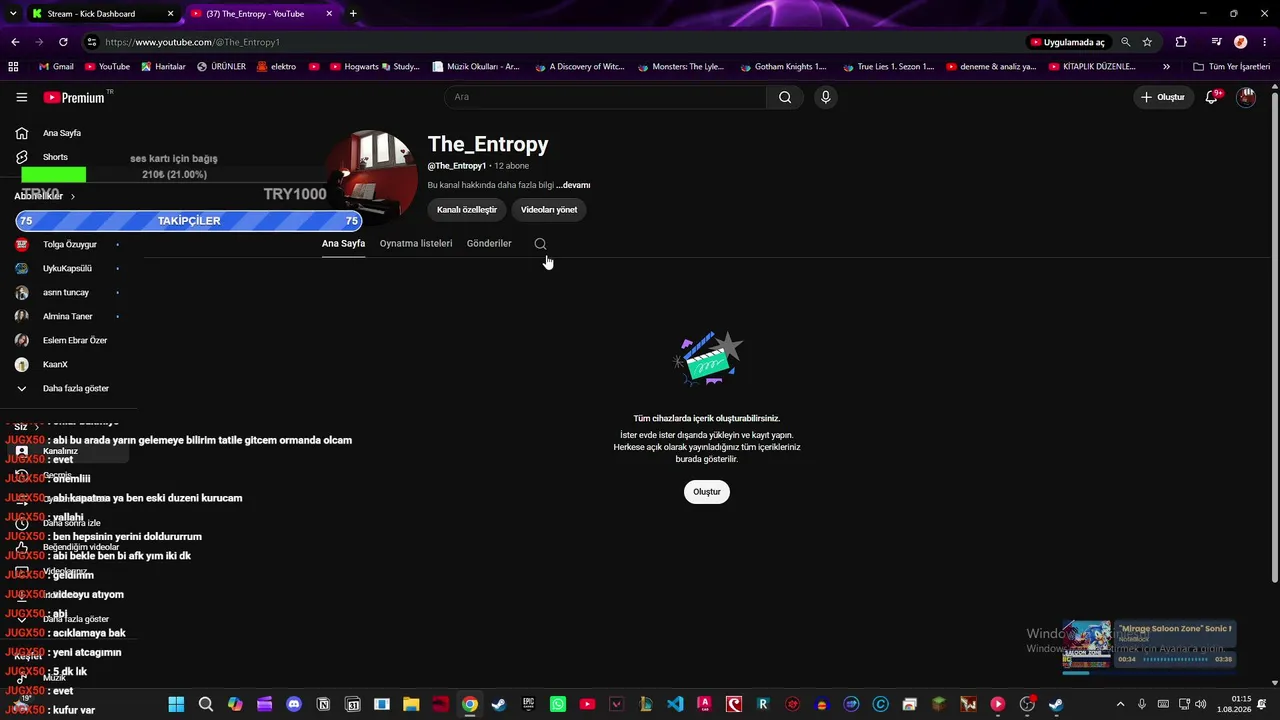View site information for youtube.com
Screen dimensions: 1280x720
pos(92,42)
